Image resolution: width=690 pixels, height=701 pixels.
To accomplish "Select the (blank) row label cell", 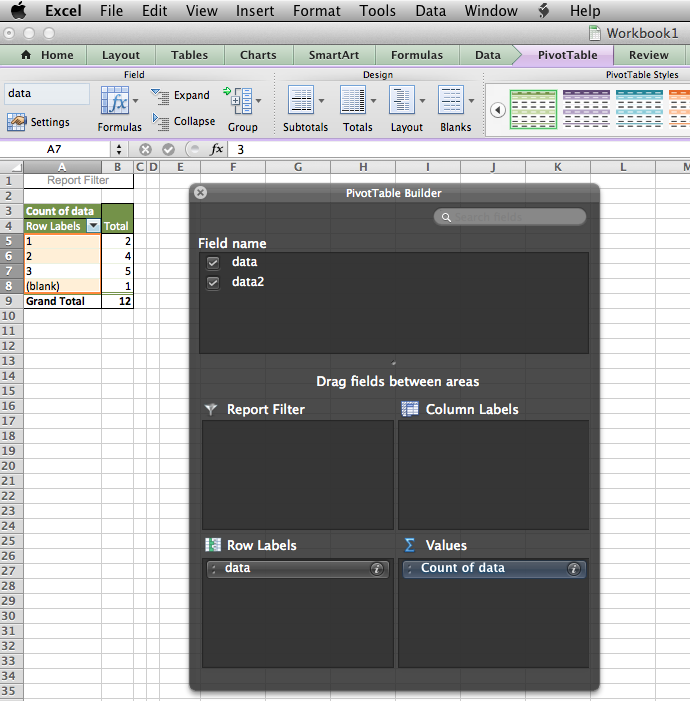I will pyautogui.click(x=63, y=286).
